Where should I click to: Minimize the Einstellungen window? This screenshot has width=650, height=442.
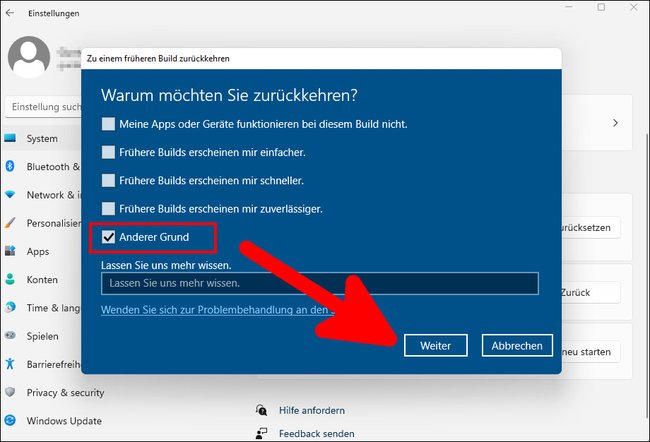click(569, 7)
